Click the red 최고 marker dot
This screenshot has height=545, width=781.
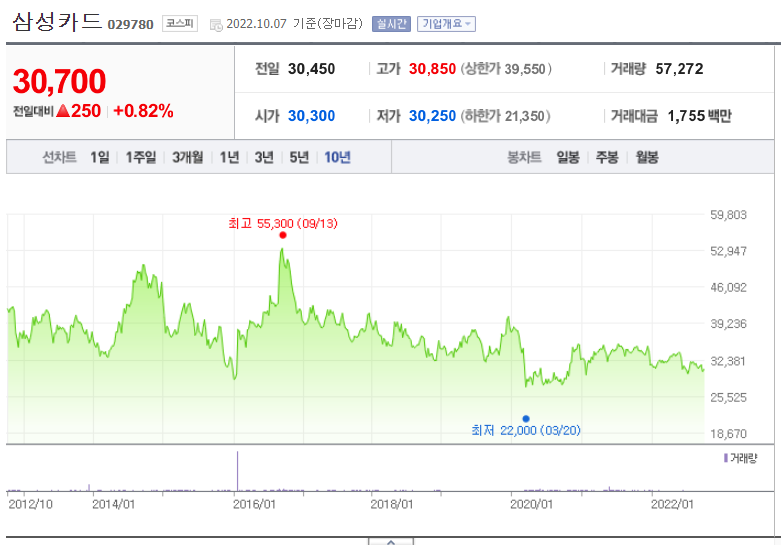[x=283, y=235]
